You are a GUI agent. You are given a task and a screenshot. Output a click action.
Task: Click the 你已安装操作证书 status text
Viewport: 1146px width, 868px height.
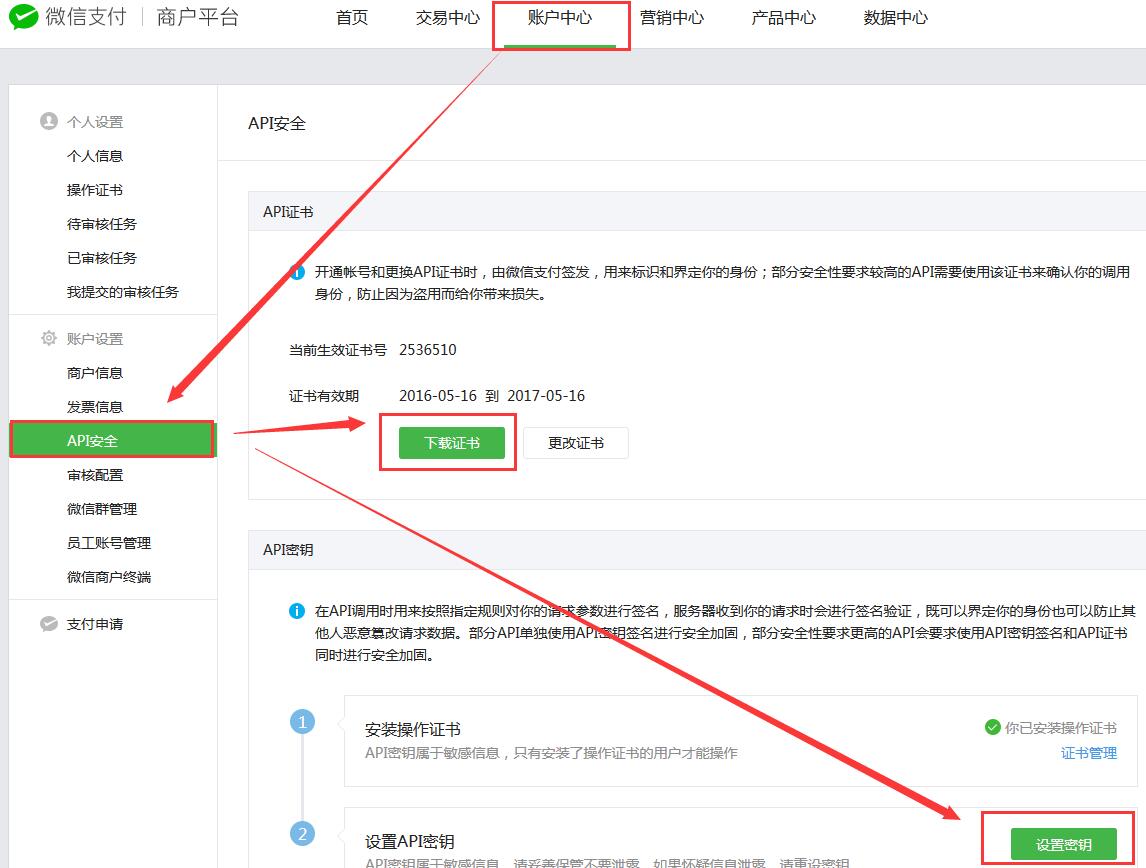pos(1060,728)
